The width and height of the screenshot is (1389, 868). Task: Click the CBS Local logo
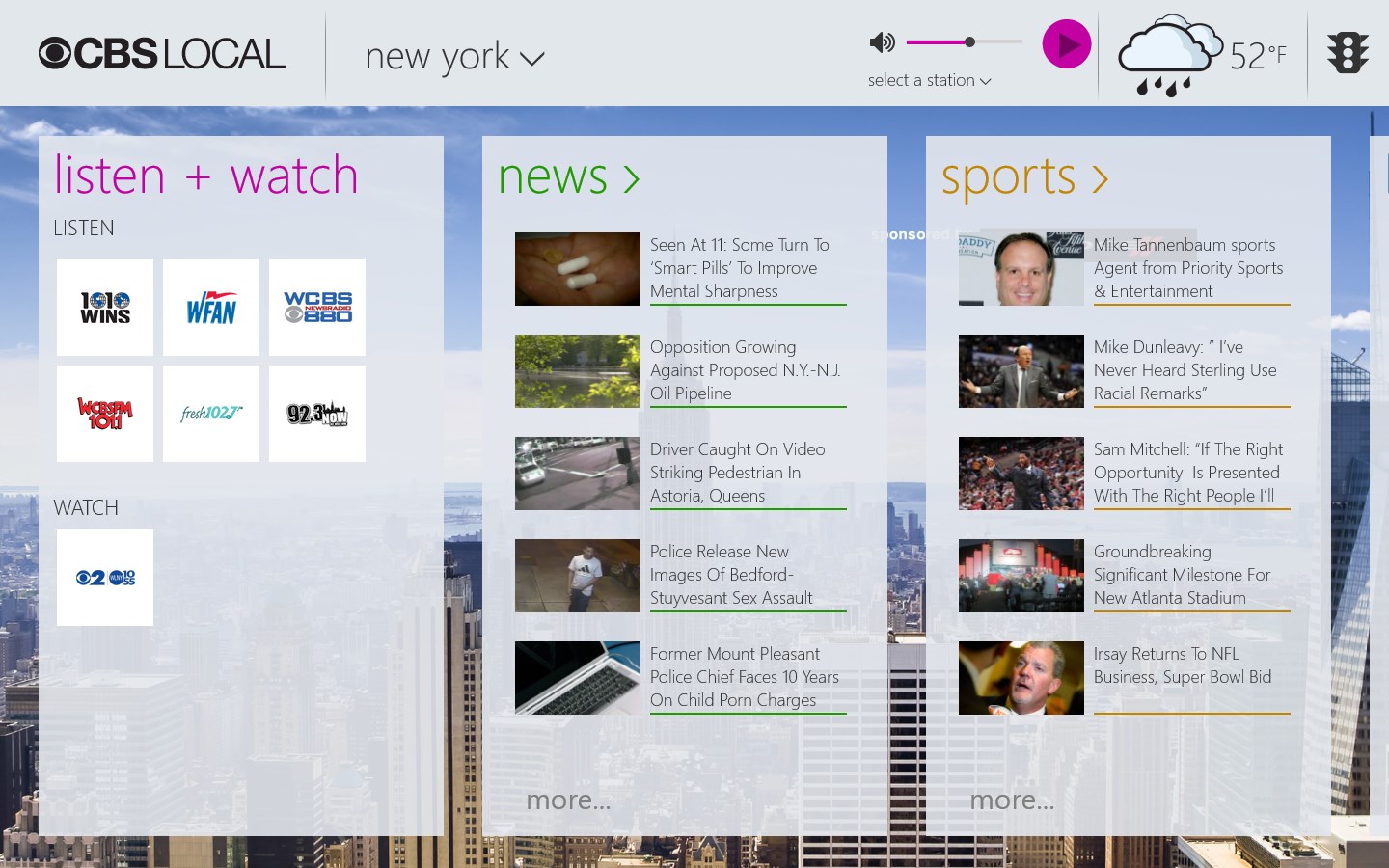click(x=162, y=53)
